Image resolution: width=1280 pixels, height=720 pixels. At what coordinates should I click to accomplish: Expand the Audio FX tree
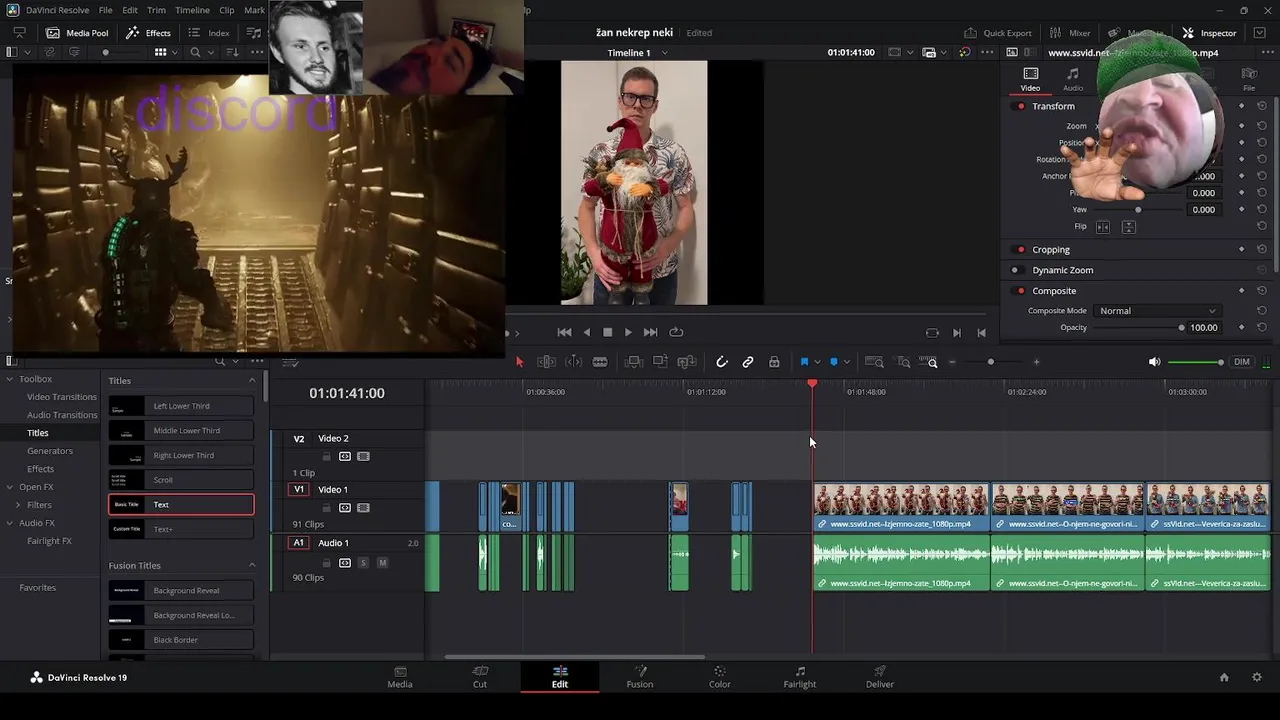pos(10,523)
